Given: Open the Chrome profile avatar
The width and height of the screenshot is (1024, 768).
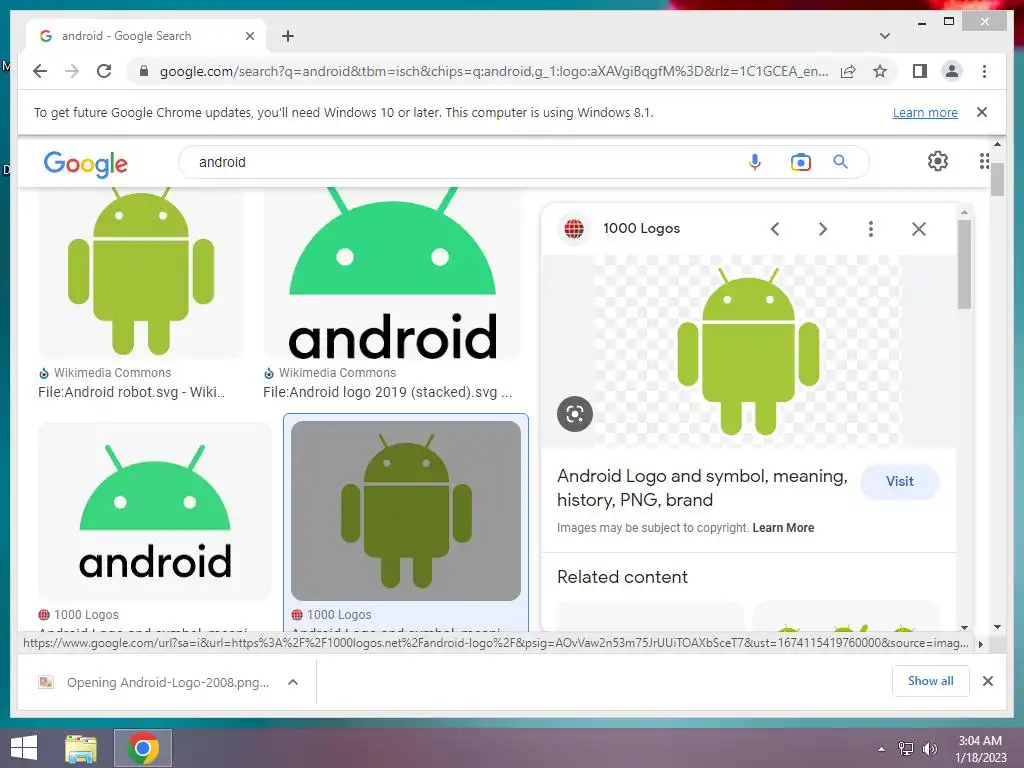Looking at the screenshot, I should [x=952, y=71].
